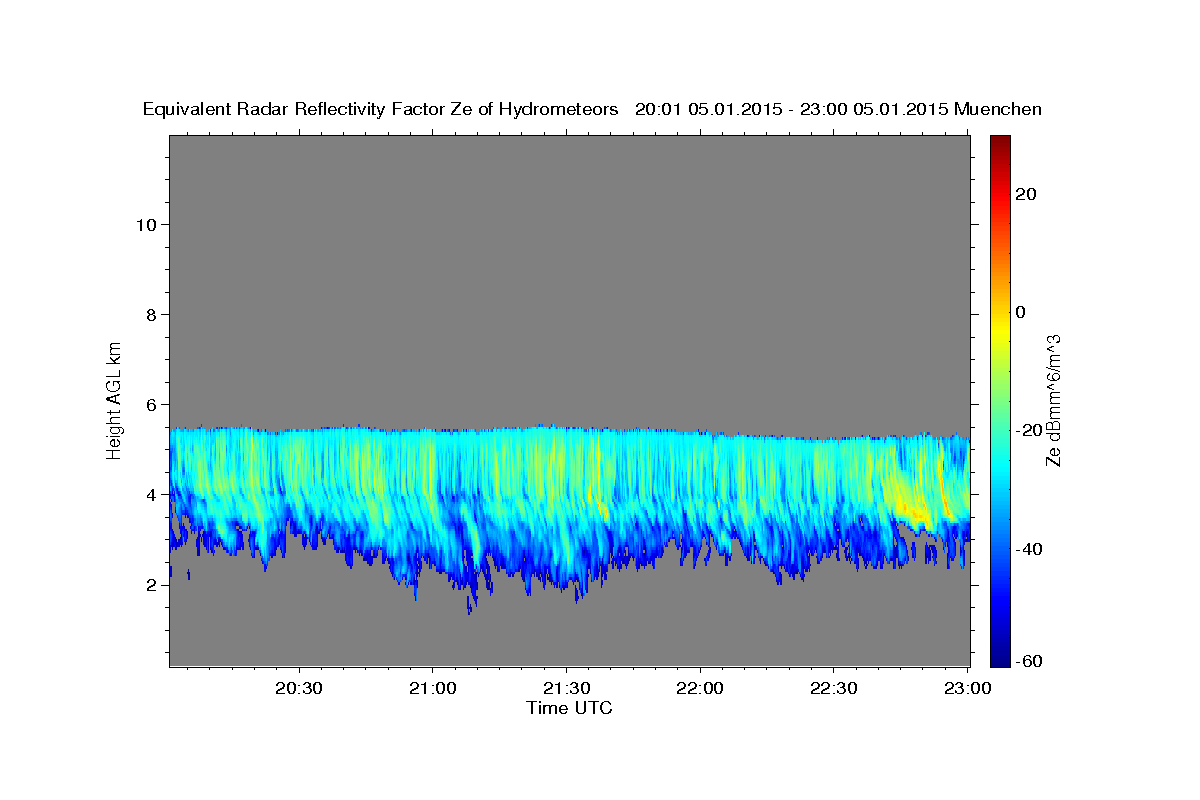Click the height axis value 4

pyautogui.click(x=151, y=494)
